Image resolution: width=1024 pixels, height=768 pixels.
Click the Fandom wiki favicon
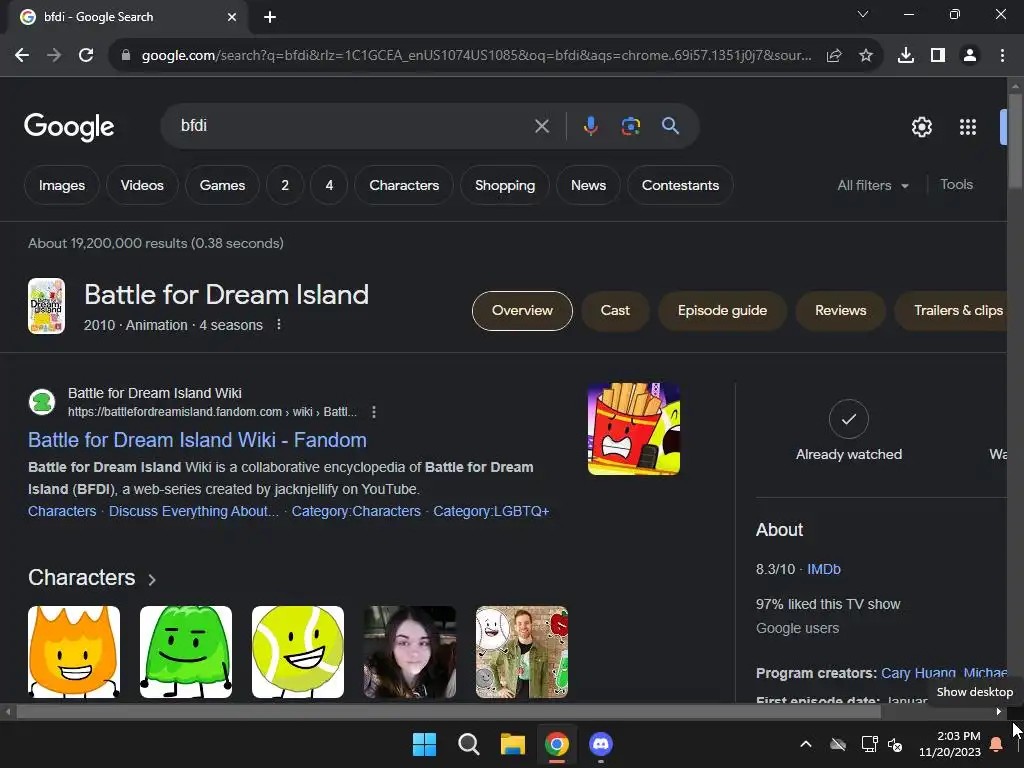pyautogui.click(x=42, y=402)
